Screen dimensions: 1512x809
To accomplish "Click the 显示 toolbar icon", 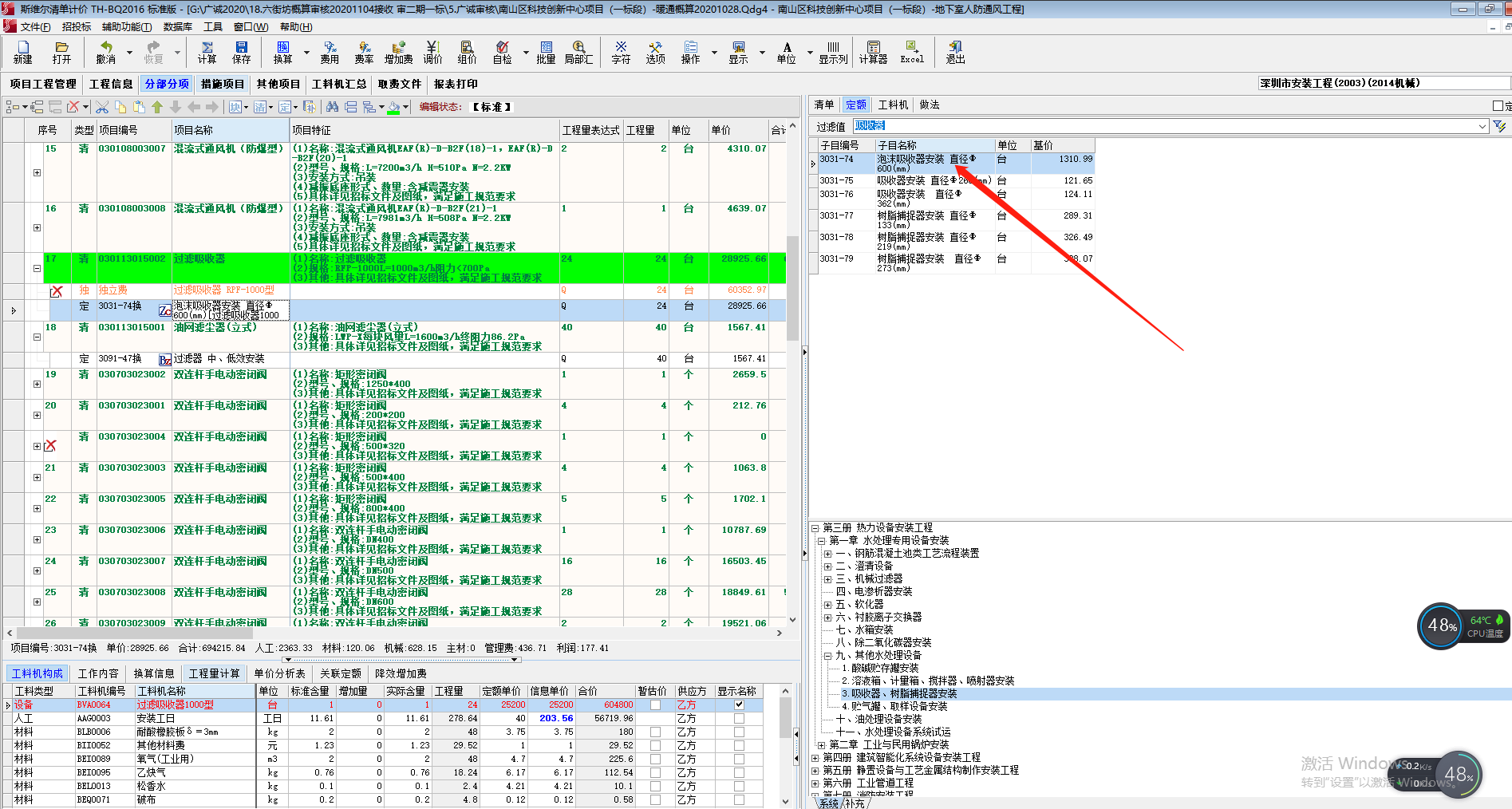I will (x=738, y=53).
